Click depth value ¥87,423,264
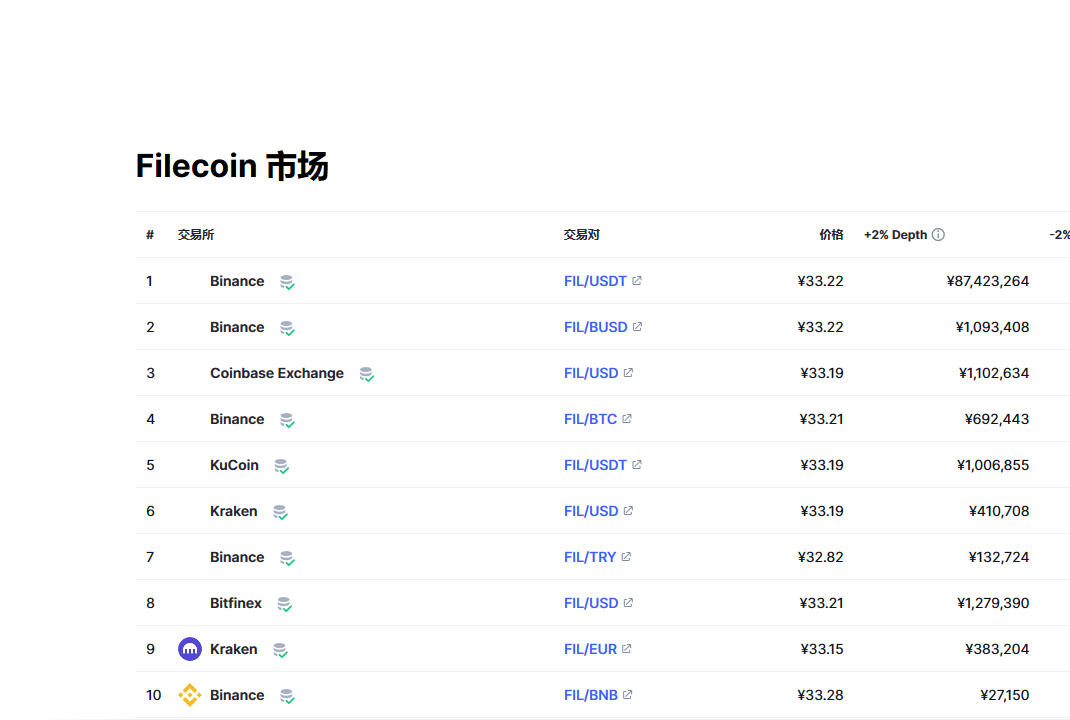 point(987,281)
